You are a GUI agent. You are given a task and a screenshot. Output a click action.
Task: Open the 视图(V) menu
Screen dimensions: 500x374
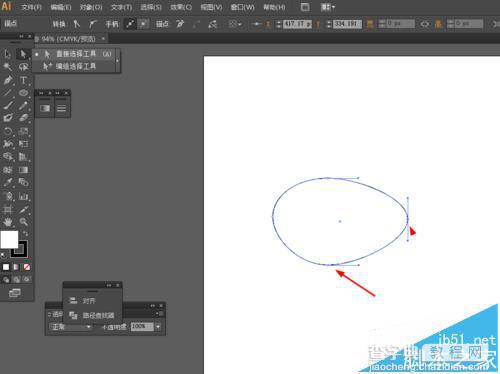(211, 7)
